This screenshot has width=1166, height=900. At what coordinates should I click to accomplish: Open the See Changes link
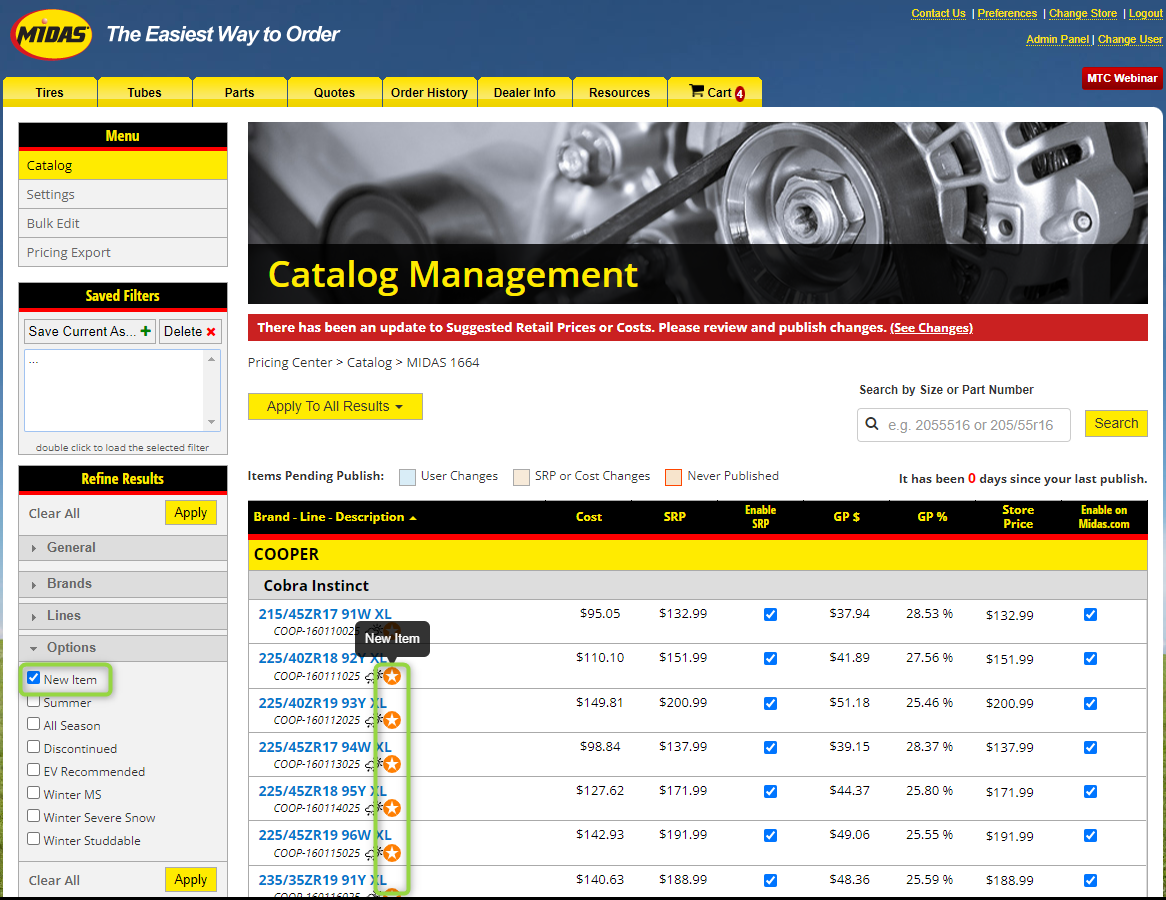click(931, 328)
